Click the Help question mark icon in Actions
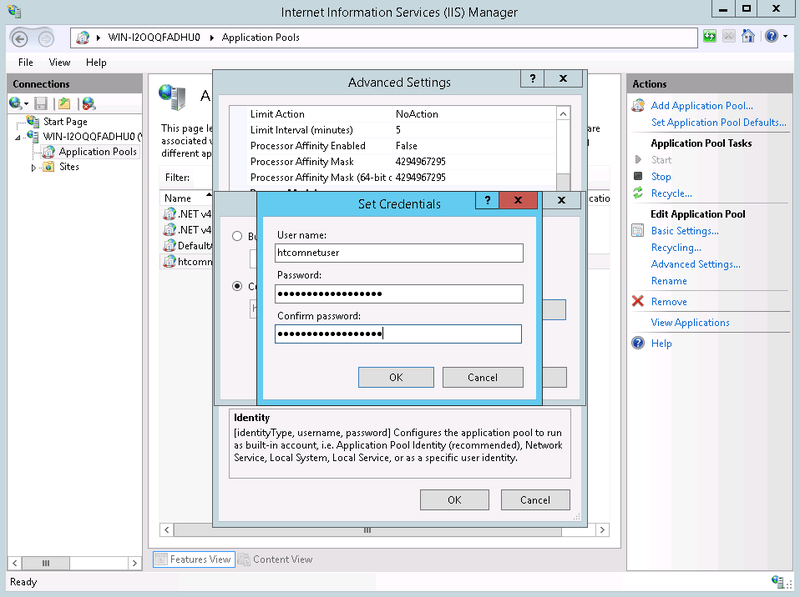This screenshot has width=800, height=597. tap(638, 343)
